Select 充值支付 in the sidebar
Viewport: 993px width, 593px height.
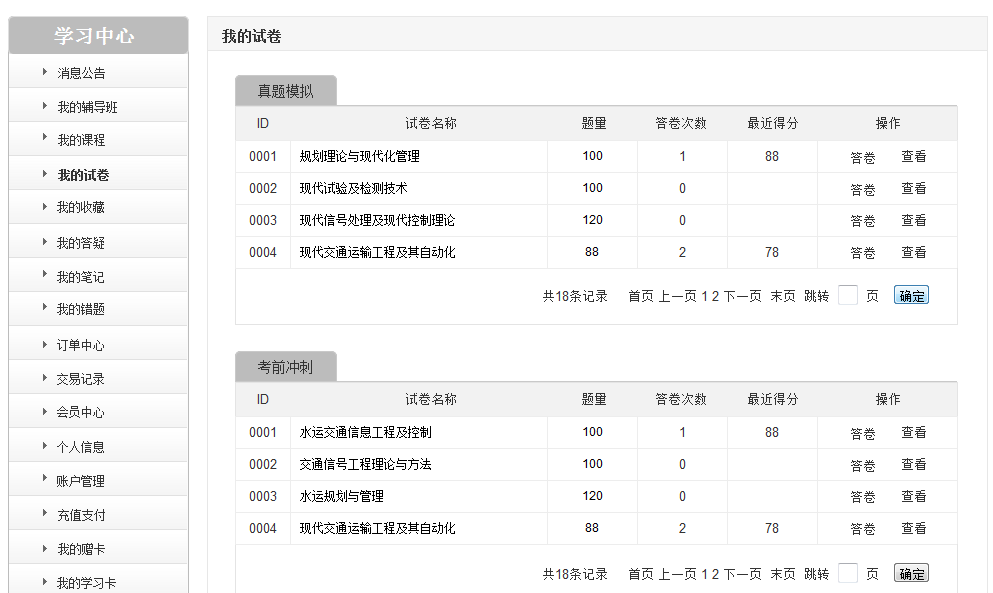pyautogui.click(x=80, y=515)
